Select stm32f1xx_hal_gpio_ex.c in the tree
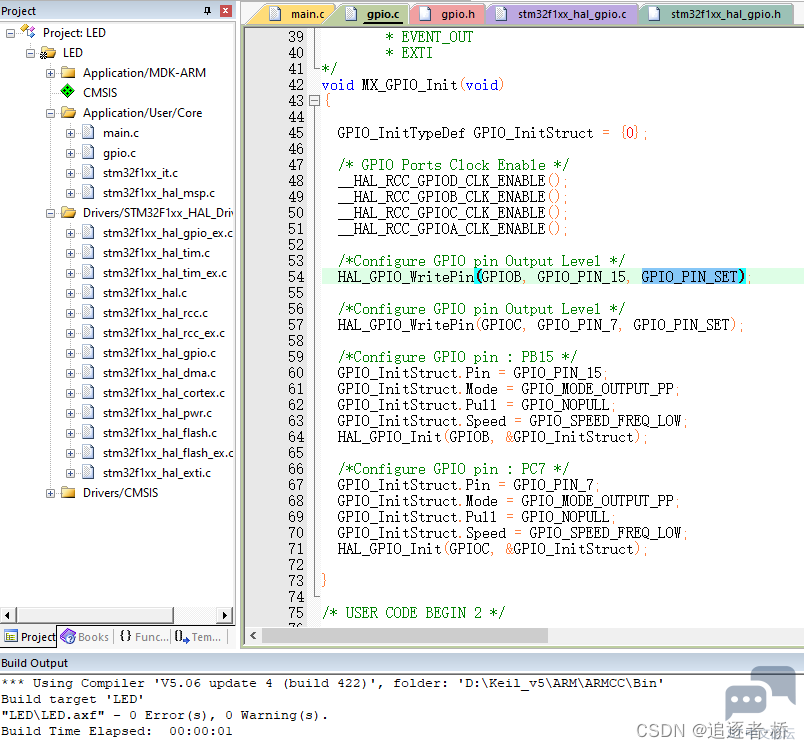Image resolution: width=804 pixels, height=749 pixels. [167, 233]
